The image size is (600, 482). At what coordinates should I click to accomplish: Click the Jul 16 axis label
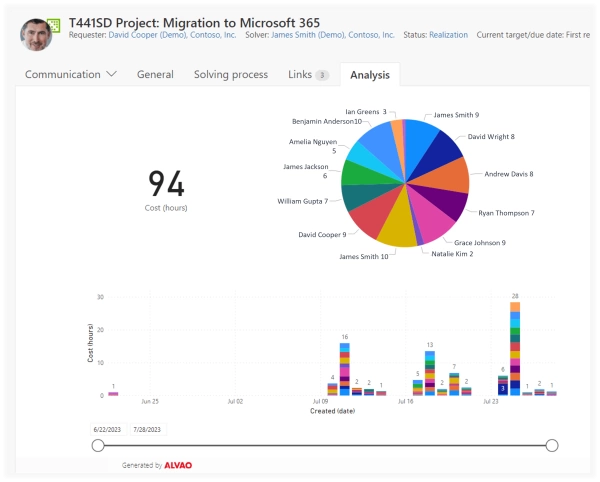(x=406, y=401)
